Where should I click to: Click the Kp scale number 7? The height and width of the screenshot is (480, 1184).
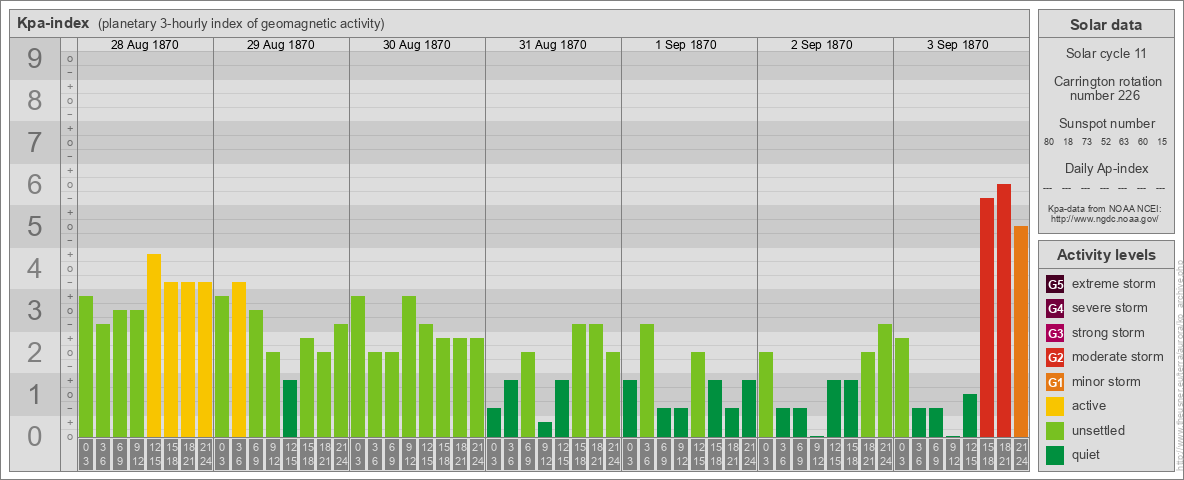[35, 143]
